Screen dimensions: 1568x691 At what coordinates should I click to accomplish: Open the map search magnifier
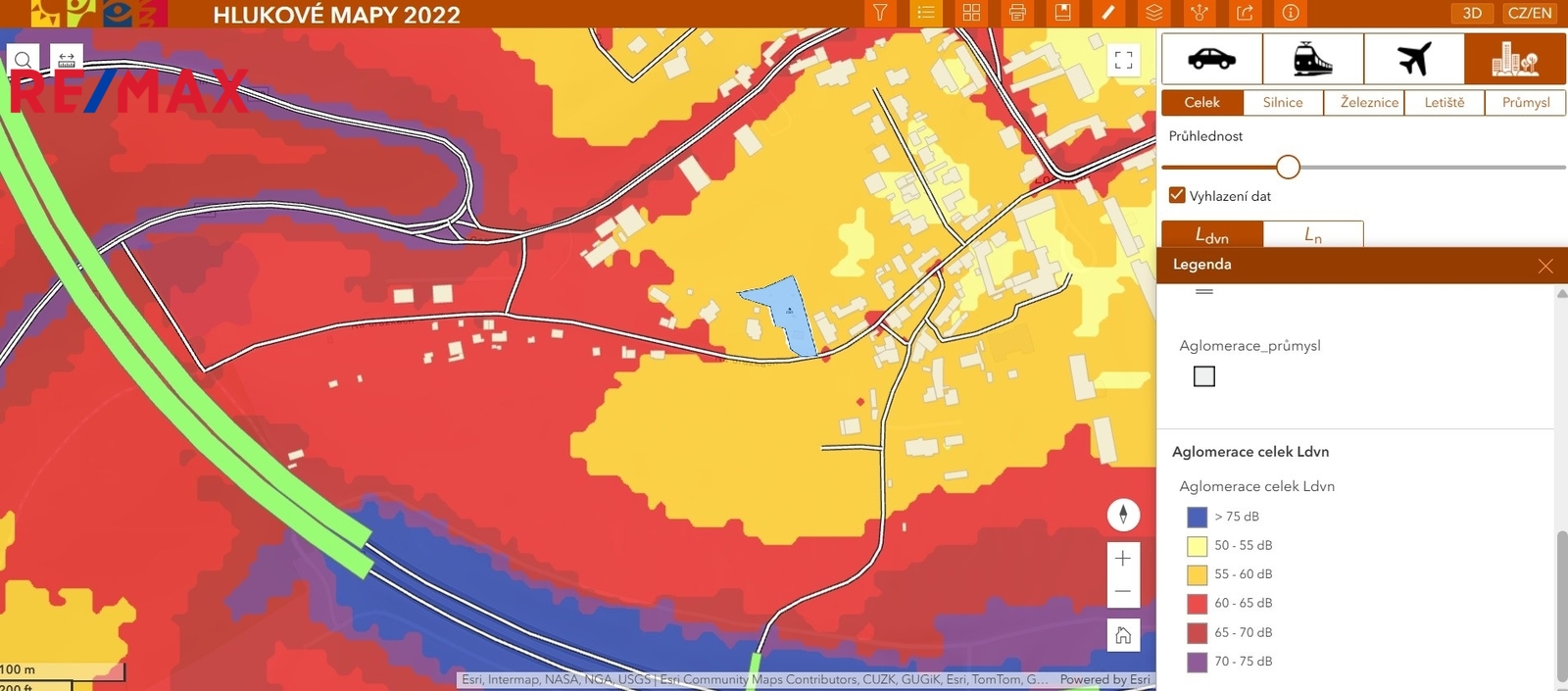tap(24, 60)
